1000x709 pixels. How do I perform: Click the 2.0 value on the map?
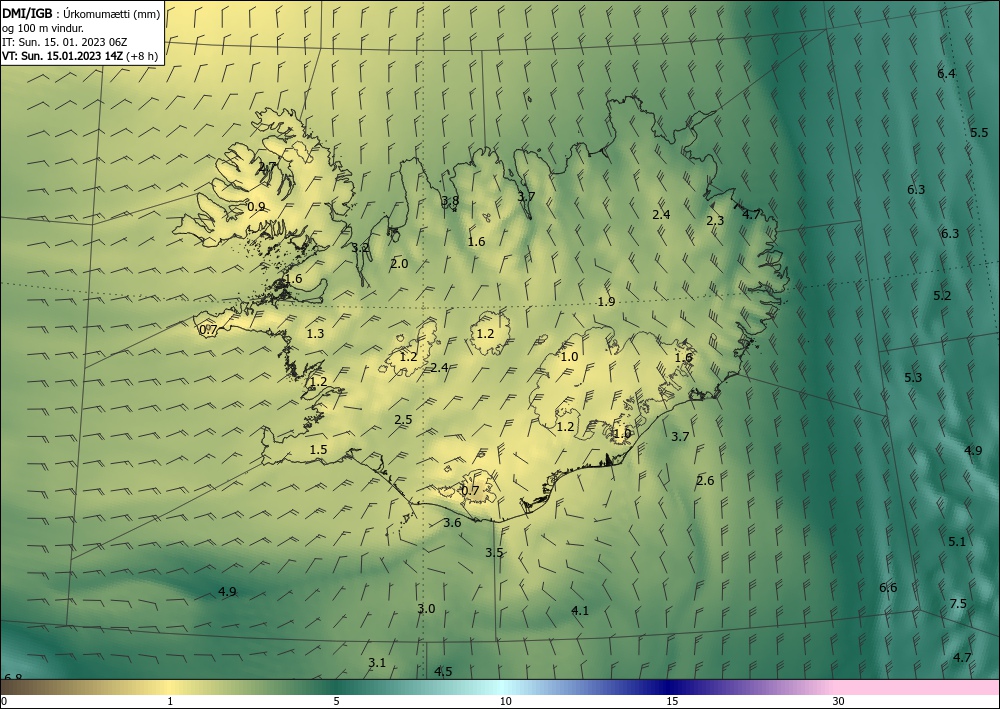[399, 263]
